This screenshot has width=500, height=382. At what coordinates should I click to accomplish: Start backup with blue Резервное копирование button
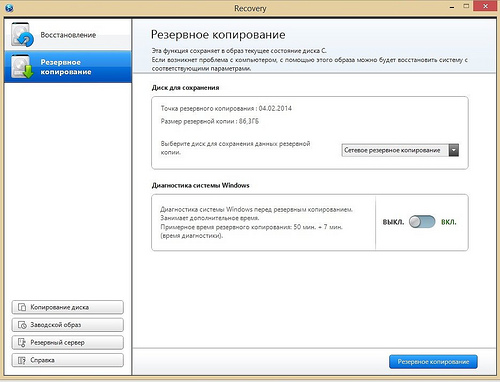click(x=433, y=362)
